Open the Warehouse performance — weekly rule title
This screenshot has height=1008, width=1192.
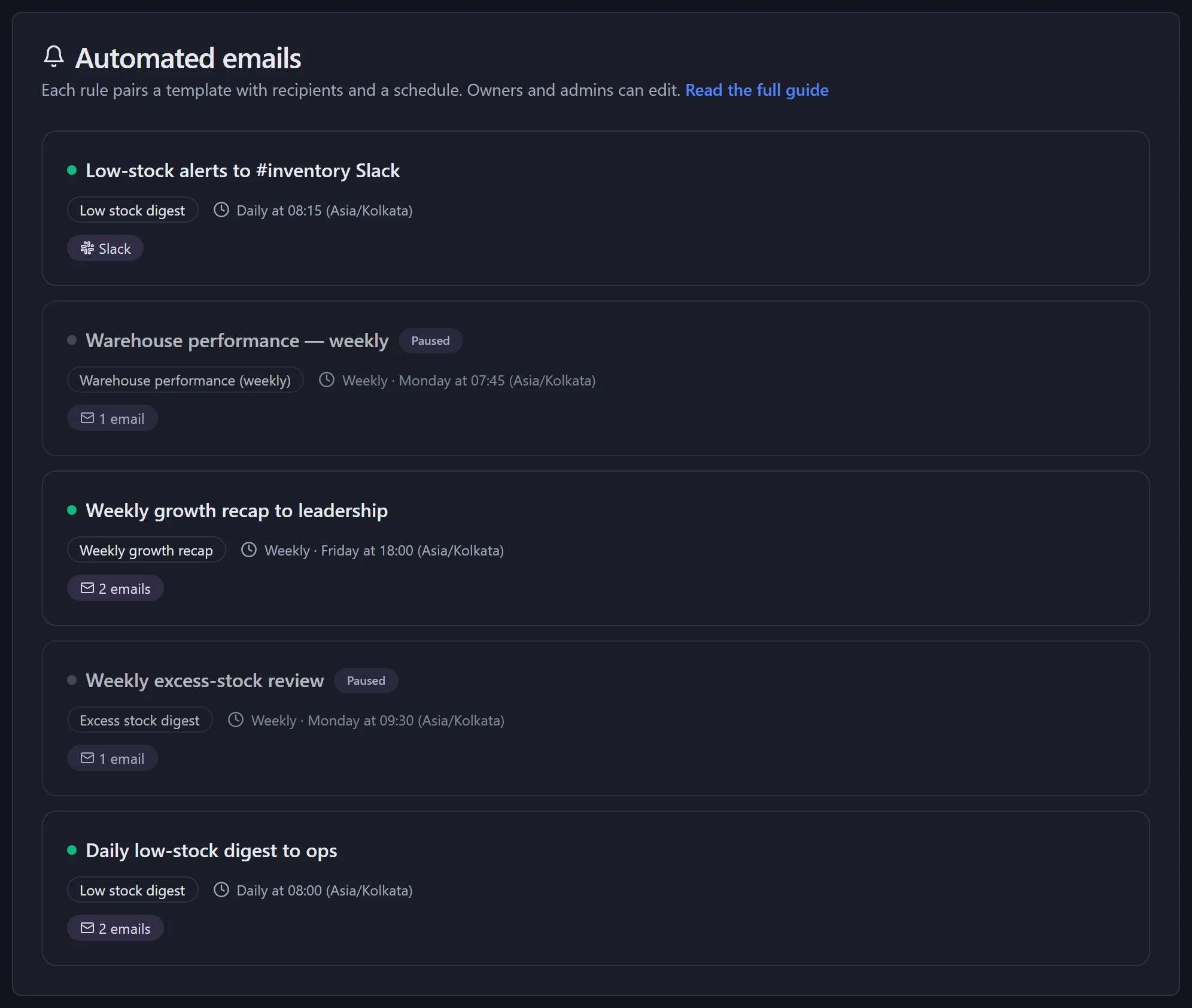[x=237, y=341]
